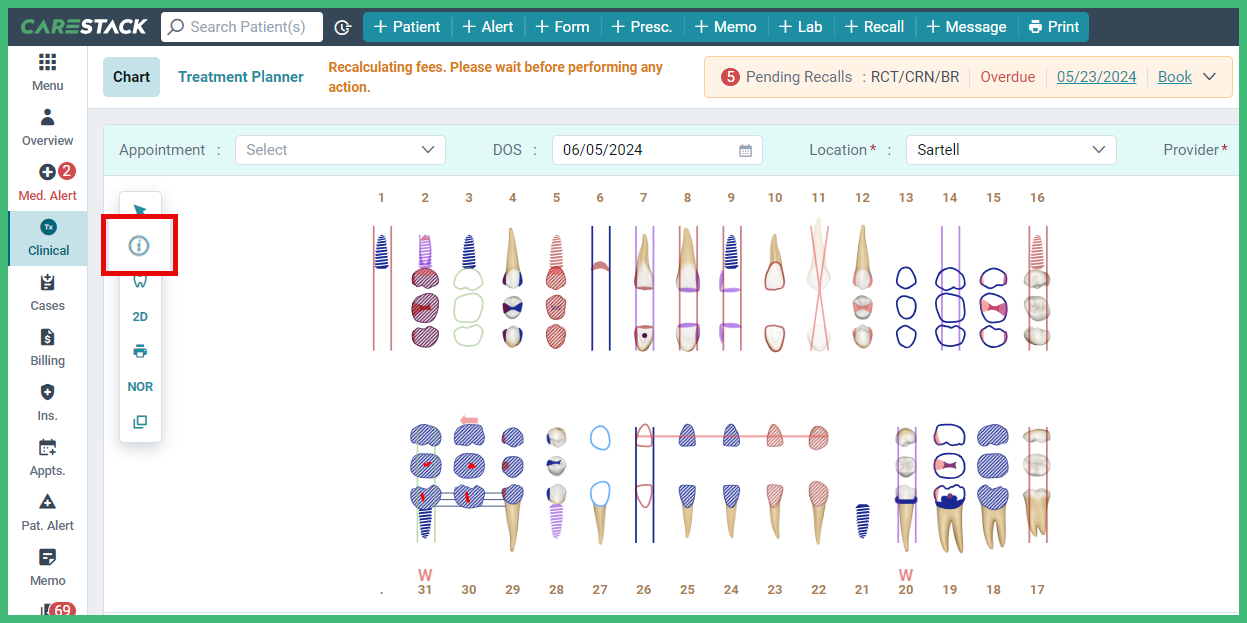Open Appts. from the left sidebar

click(46, 459)
